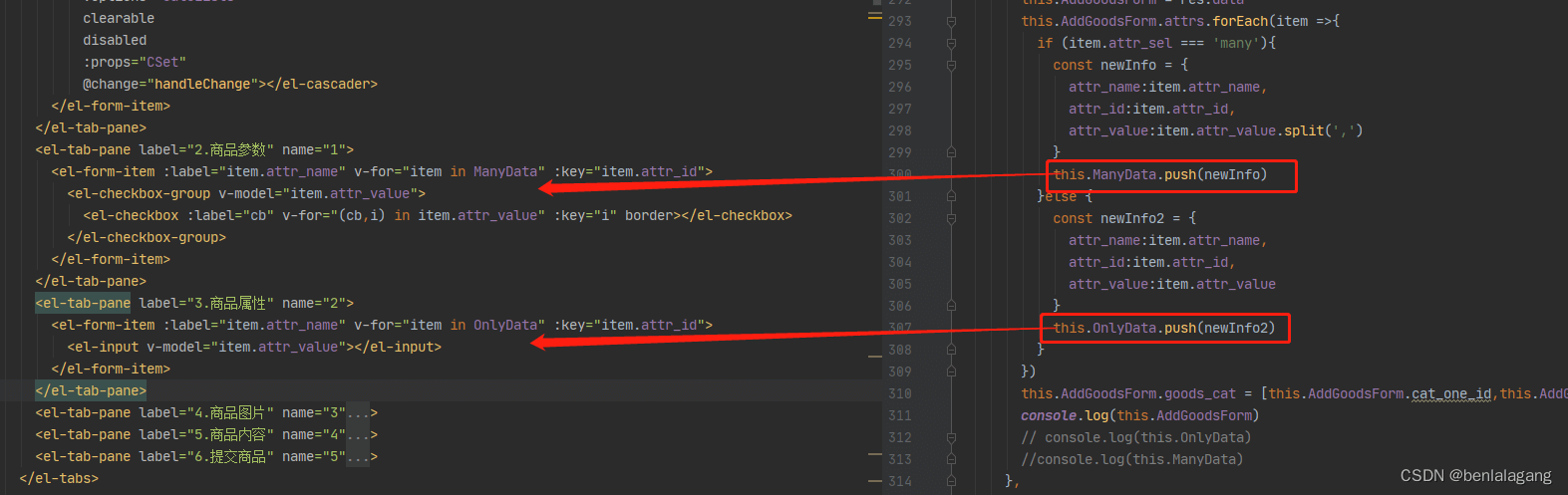Screen dimensions: 1568x495
Task: Click this.OnlyData.push(newInfo2) statement
Action: 1163,328
